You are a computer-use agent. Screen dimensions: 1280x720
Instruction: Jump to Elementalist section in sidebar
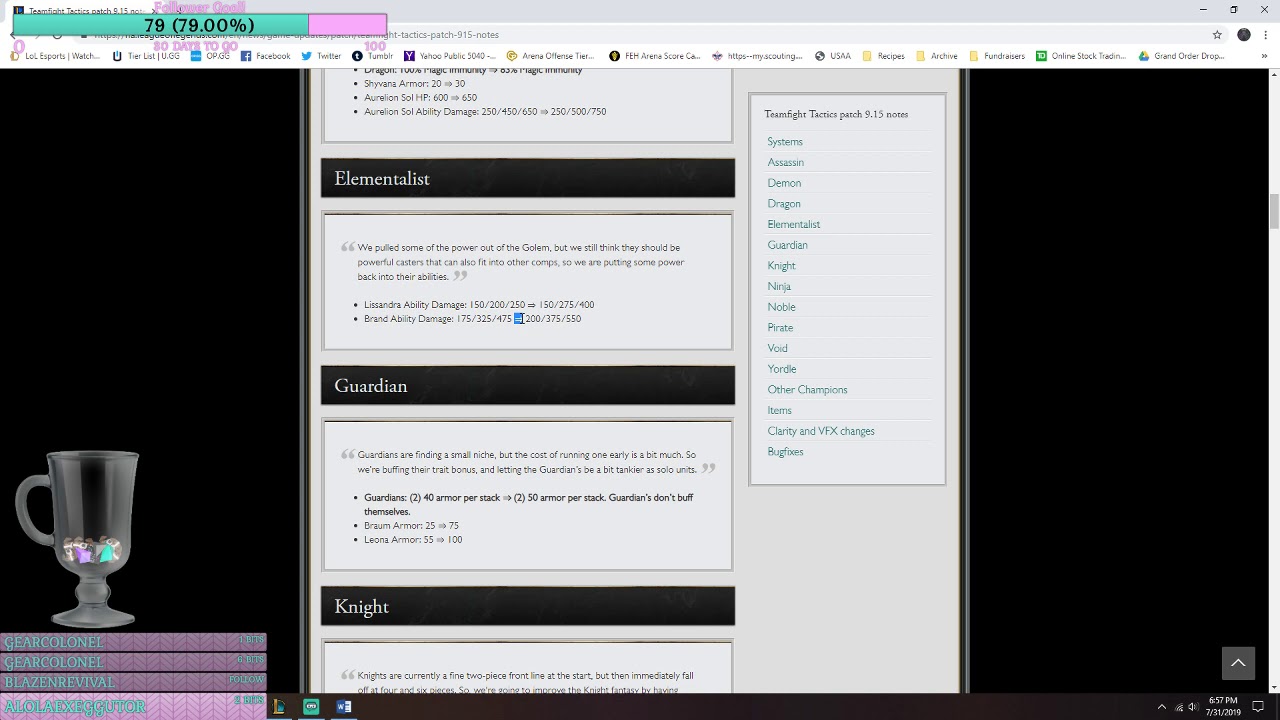click(x=794, y=224)
